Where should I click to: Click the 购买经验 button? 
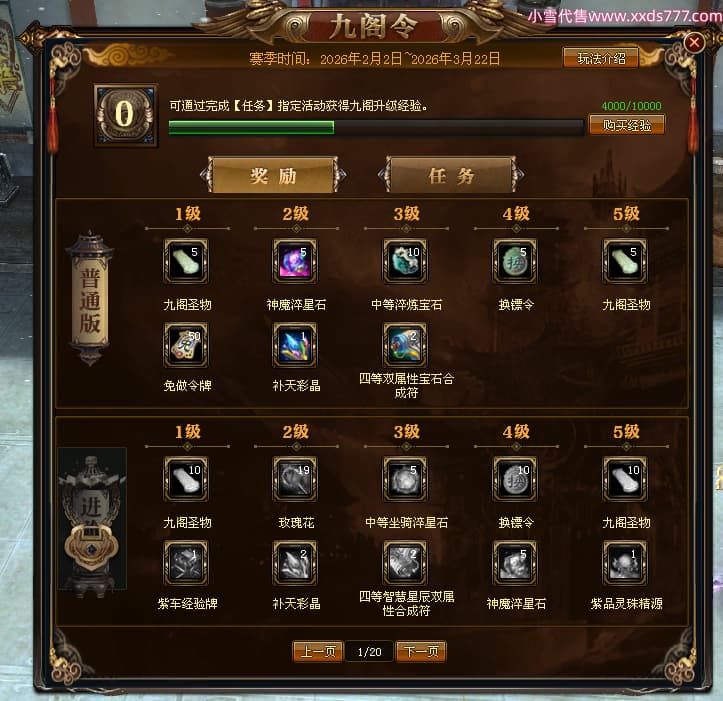click(x=627, y=125)
